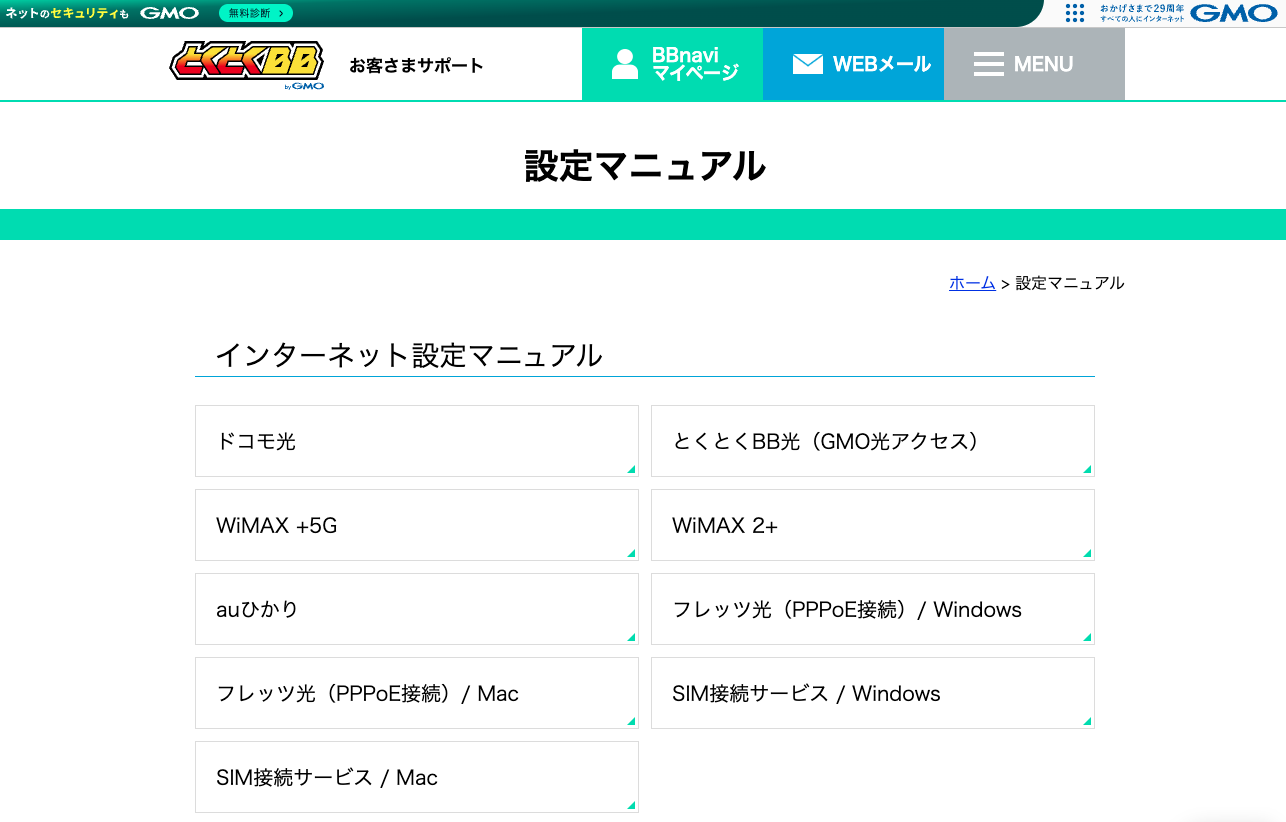Open SIM接続サービス / Mac manual
Viewport: 1286px width, 822px height.
417,777
